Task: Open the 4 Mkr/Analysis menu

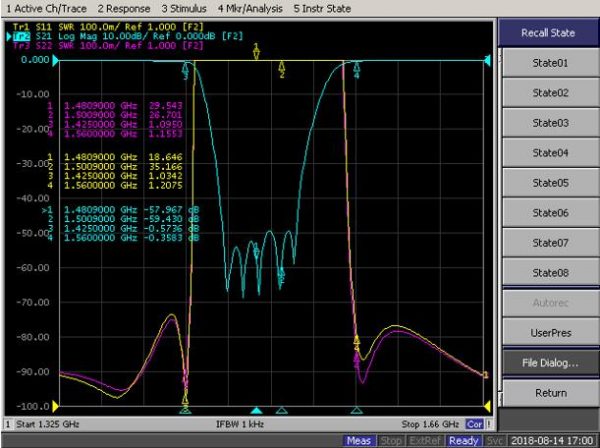Action: point(250,8)
